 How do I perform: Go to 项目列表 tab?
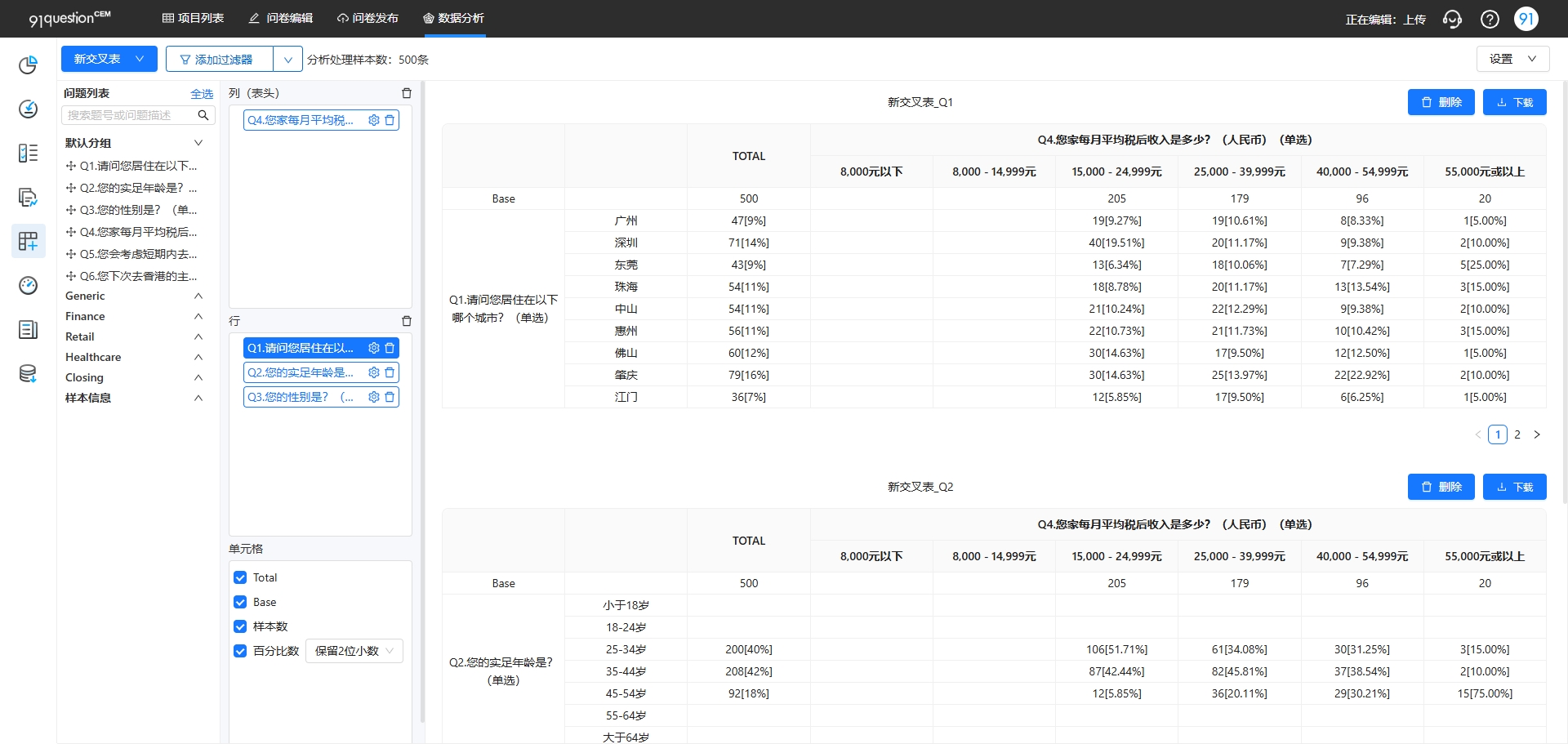(193, 18)
